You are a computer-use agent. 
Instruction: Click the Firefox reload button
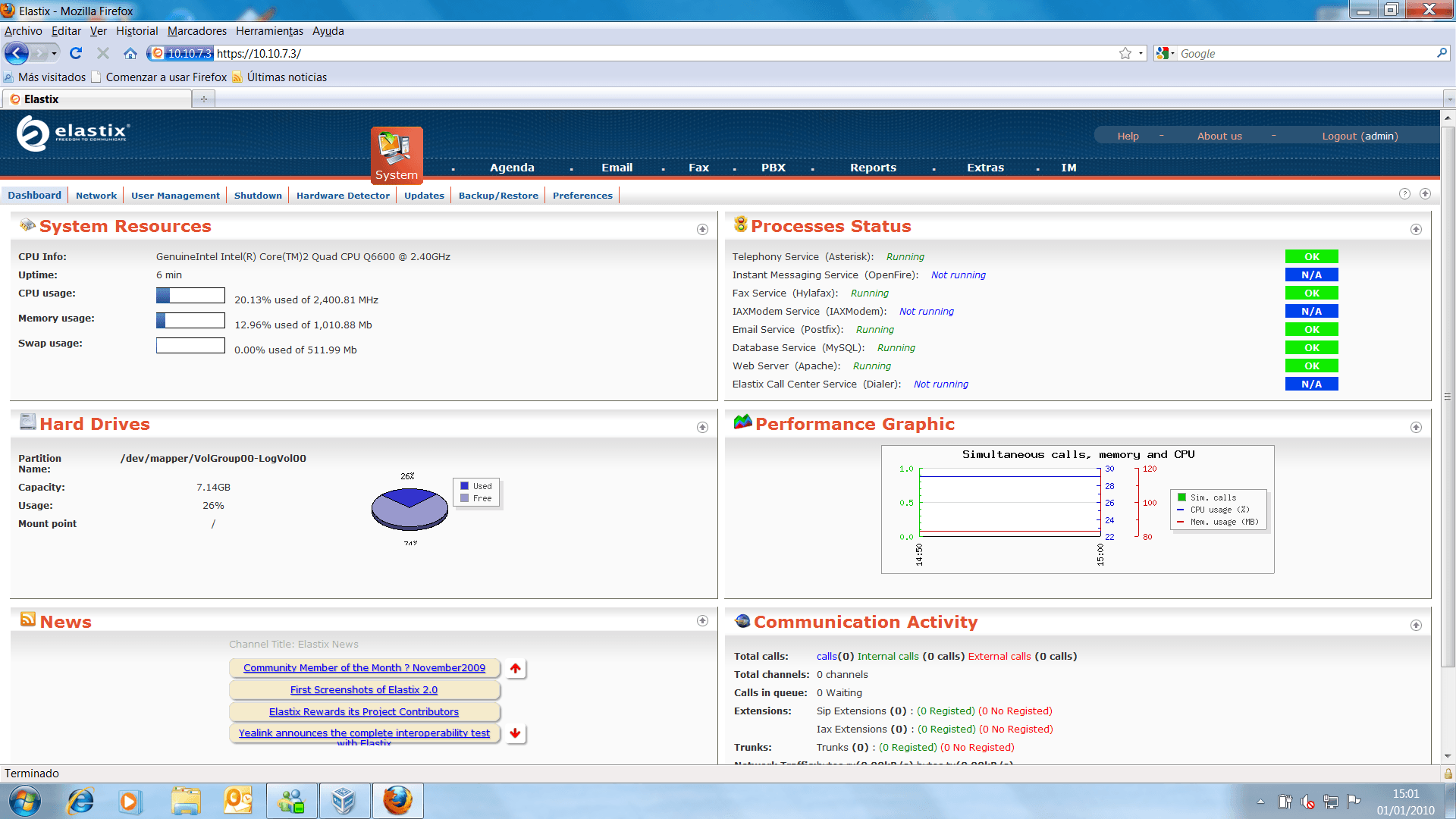click(76, 53)
